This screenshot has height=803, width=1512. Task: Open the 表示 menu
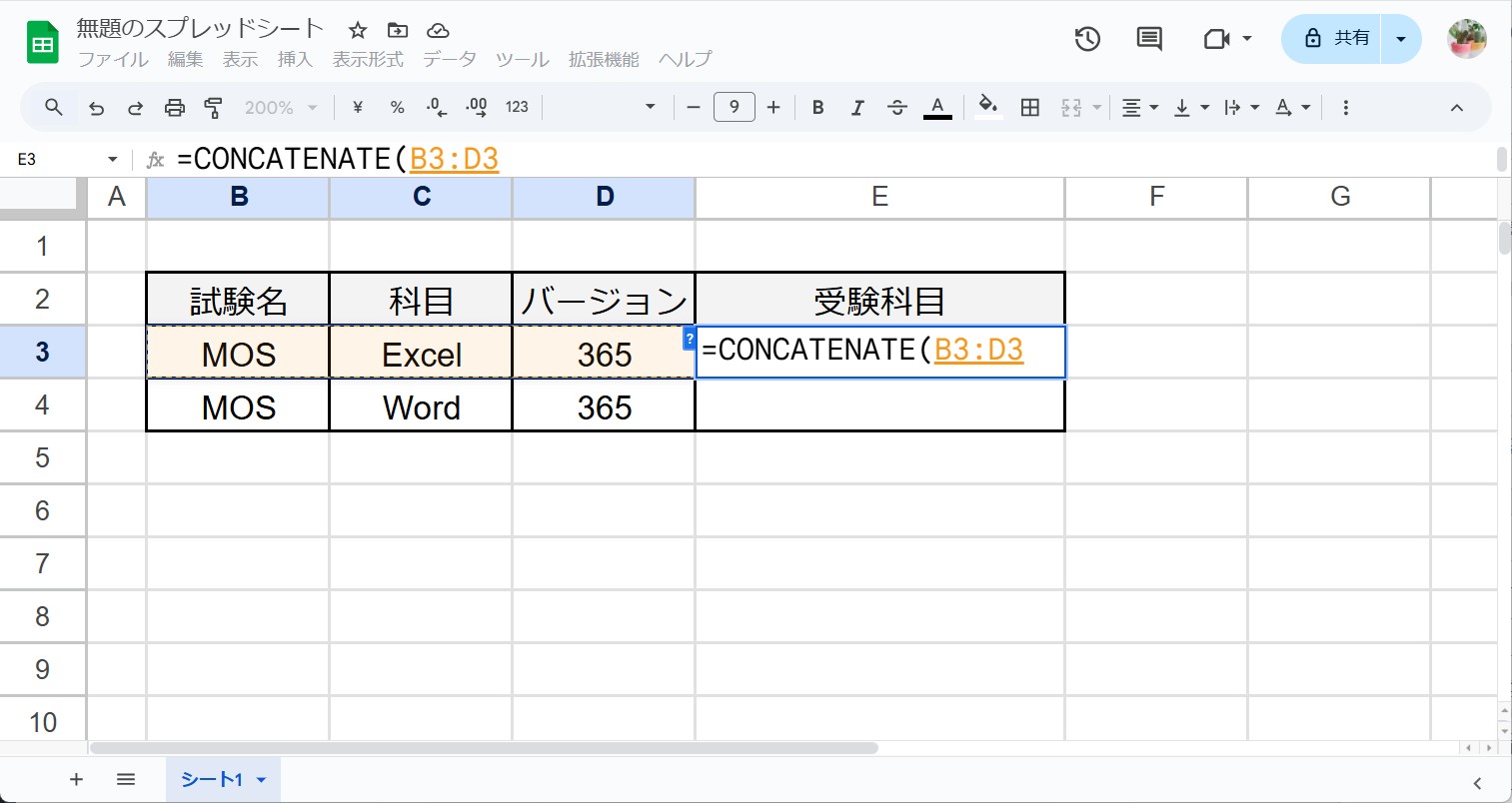[240, 60]
